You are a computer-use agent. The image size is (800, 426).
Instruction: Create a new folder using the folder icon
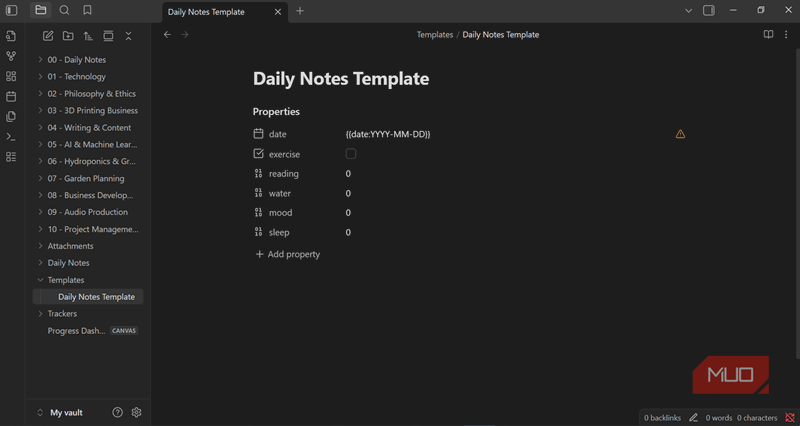tap(68, 36)
